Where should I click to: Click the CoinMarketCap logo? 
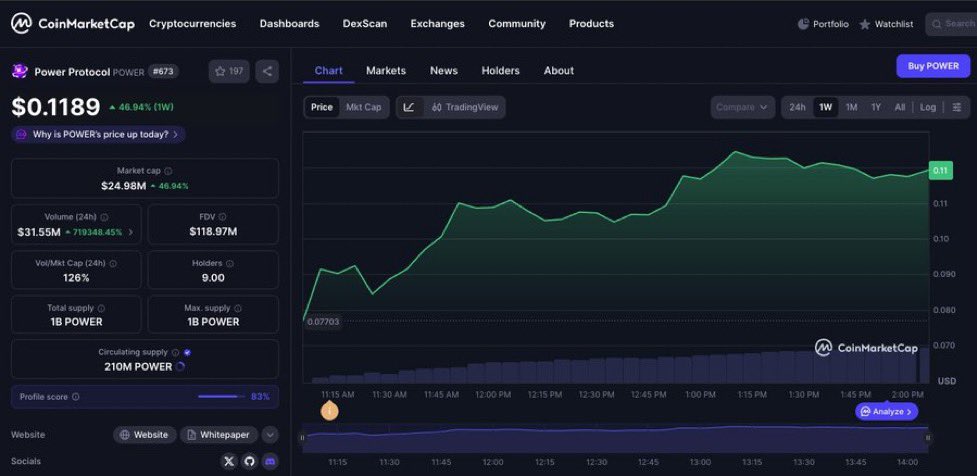pos(72,24)
